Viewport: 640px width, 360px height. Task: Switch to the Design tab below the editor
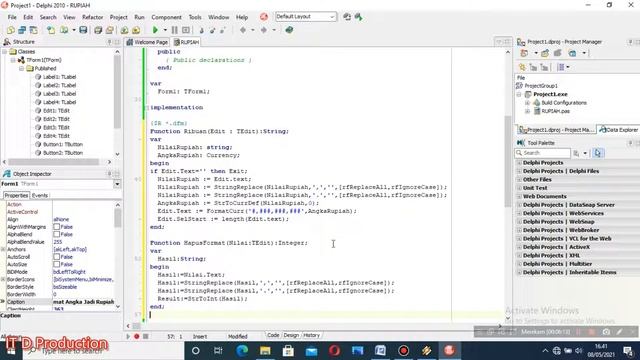click(291, 335)
